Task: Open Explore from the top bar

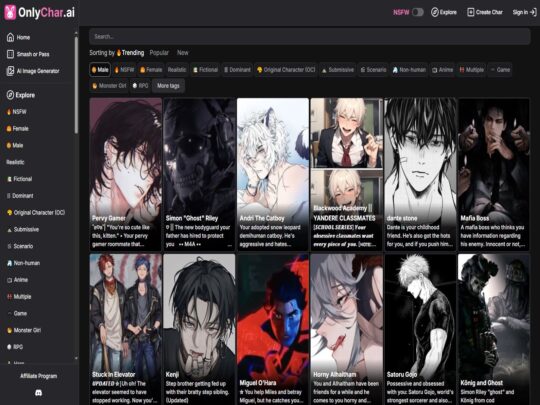Action: [444, 12]
